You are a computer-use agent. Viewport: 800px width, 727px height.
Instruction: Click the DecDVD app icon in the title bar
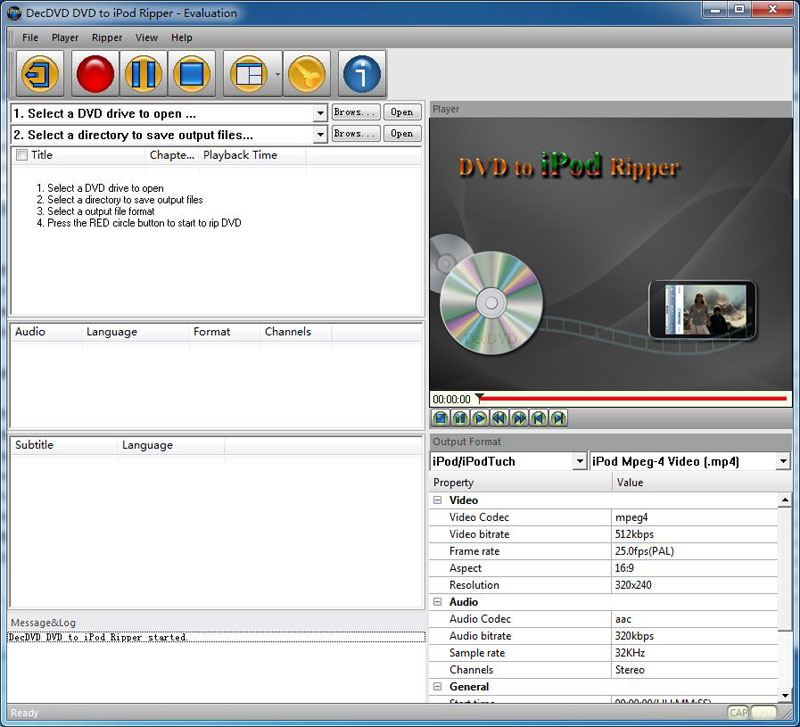(14, 13)
